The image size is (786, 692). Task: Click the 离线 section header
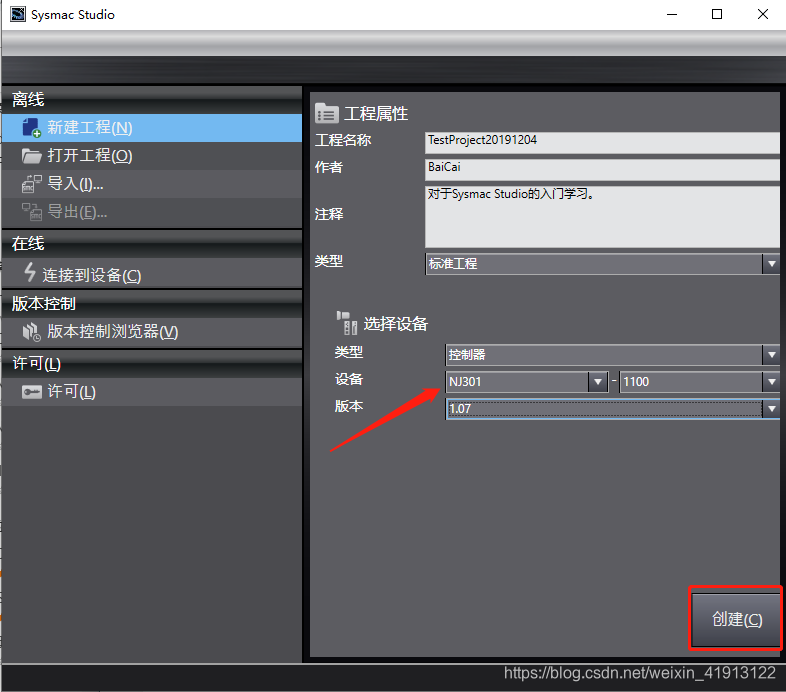pos(152,100)
